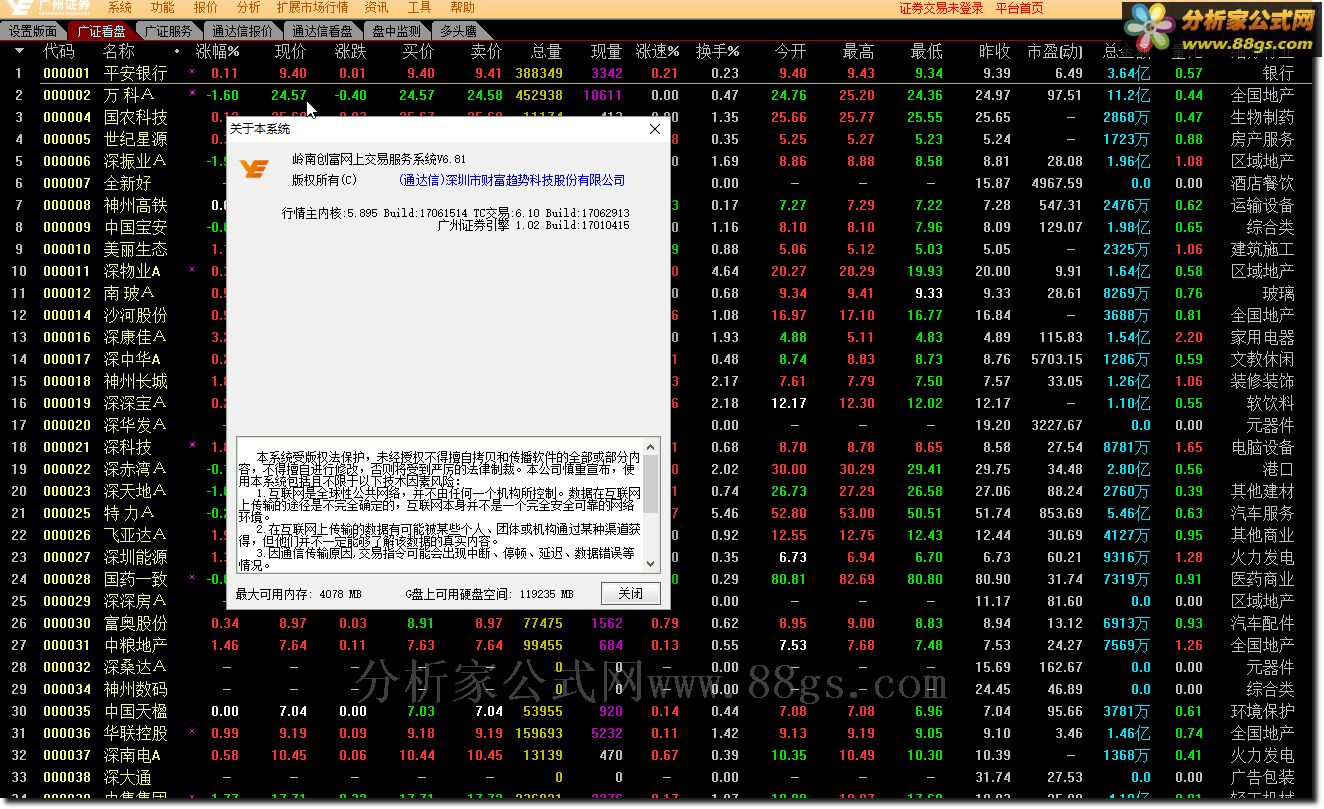Sort by the 现量 column header

[606, 51]
